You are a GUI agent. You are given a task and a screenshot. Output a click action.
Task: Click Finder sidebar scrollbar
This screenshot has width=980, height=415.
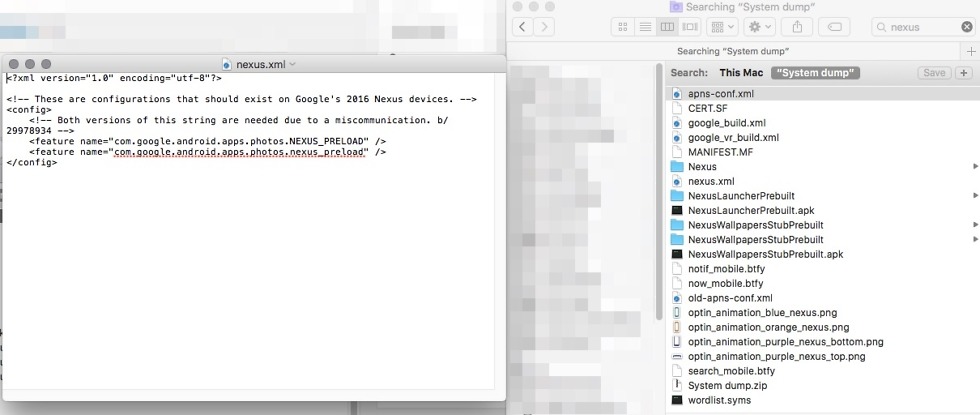(x=658, y=192)
